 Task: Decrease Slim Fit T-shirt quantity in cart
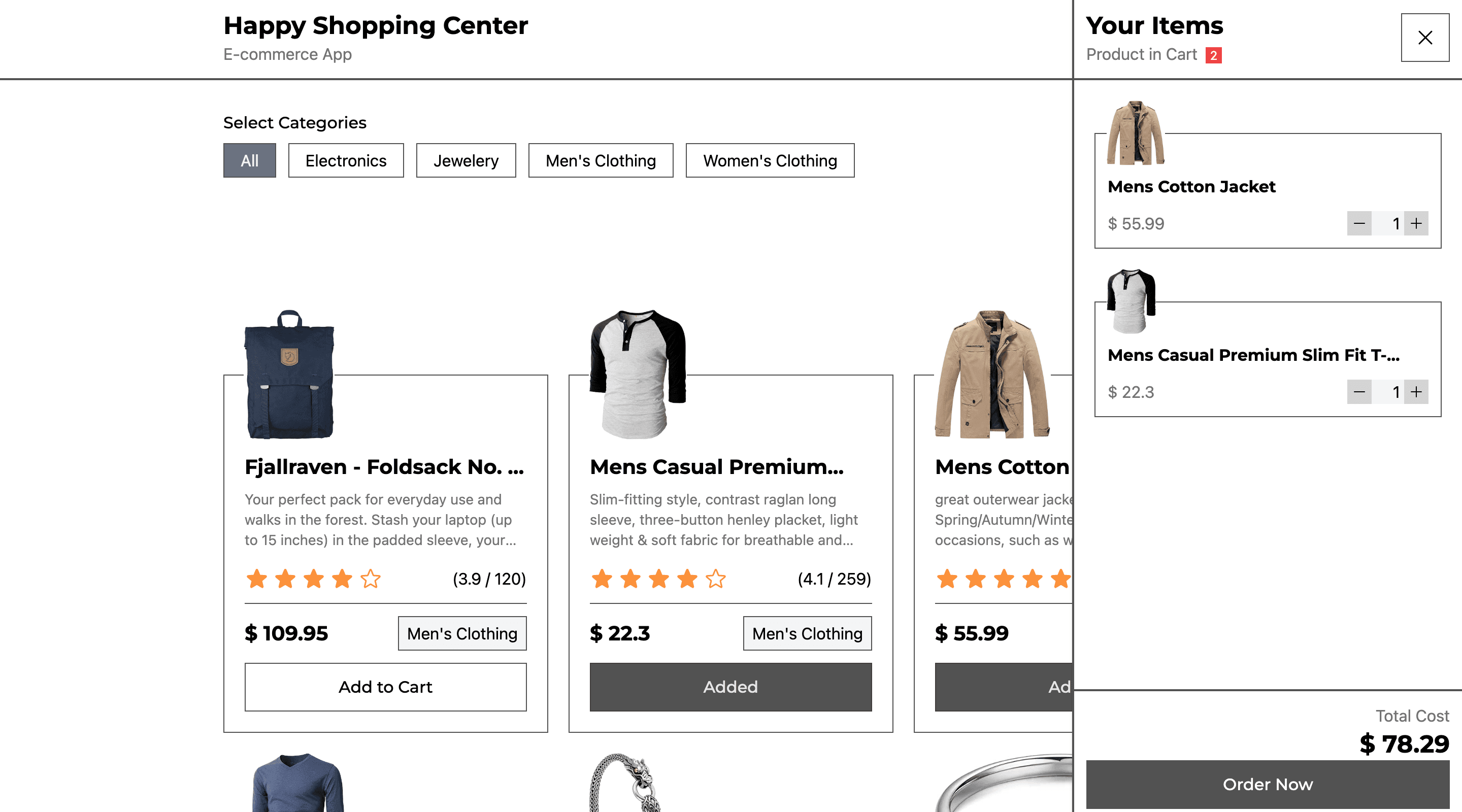click(1359, 392)
